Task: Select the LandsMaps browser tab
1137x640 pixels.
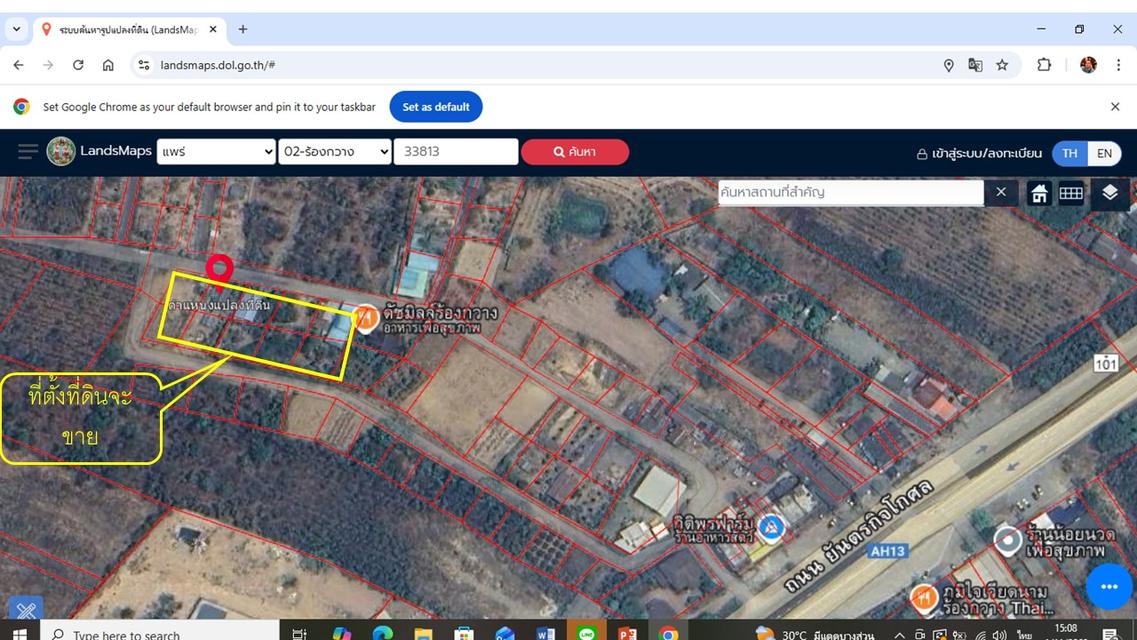Action: click(x=125, y=30)
